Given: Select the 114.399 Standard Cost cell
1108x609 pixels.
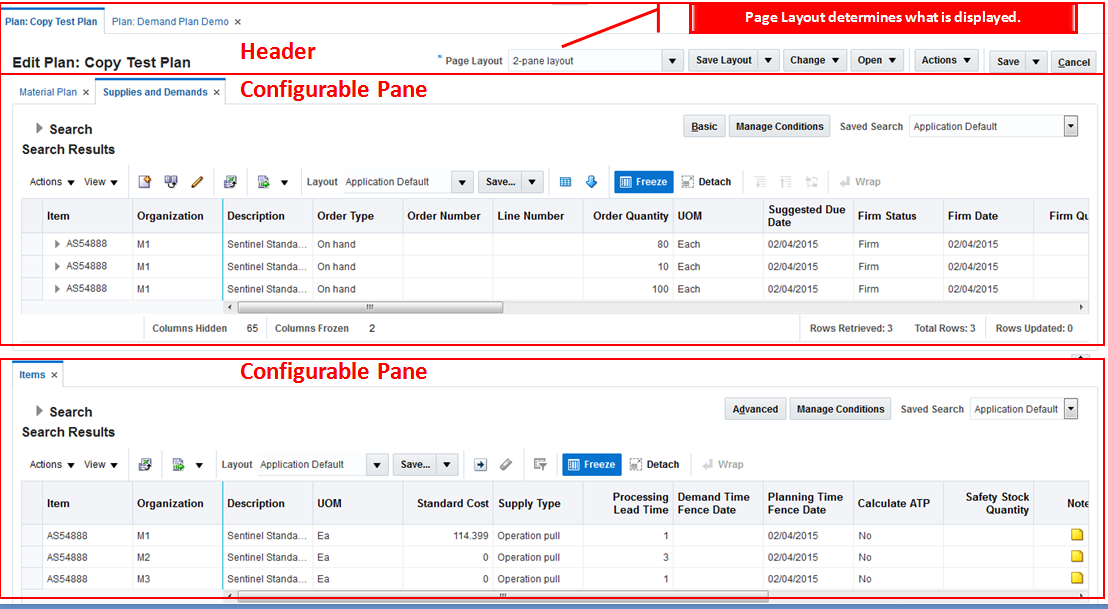Looking at the screenshot, I should (x=448, y=536).
